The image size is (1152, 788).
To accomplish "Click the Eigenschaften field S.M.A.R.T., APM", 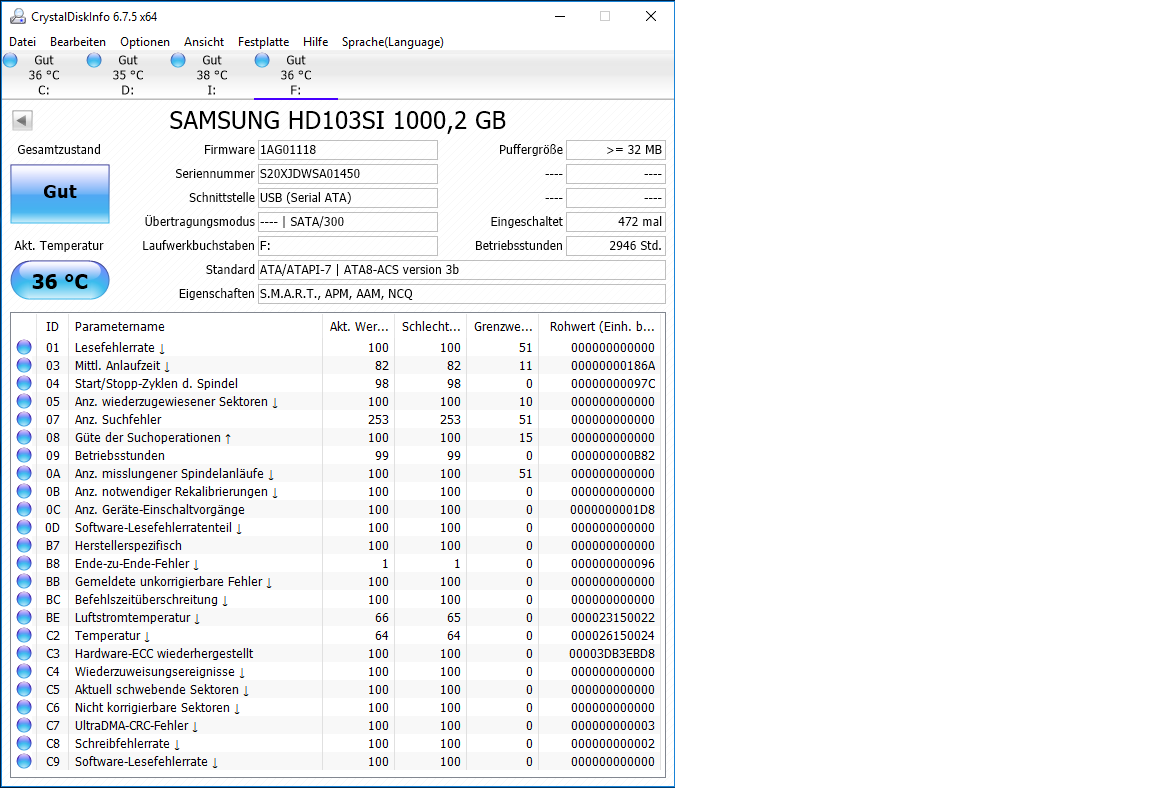I will (461, 294).
